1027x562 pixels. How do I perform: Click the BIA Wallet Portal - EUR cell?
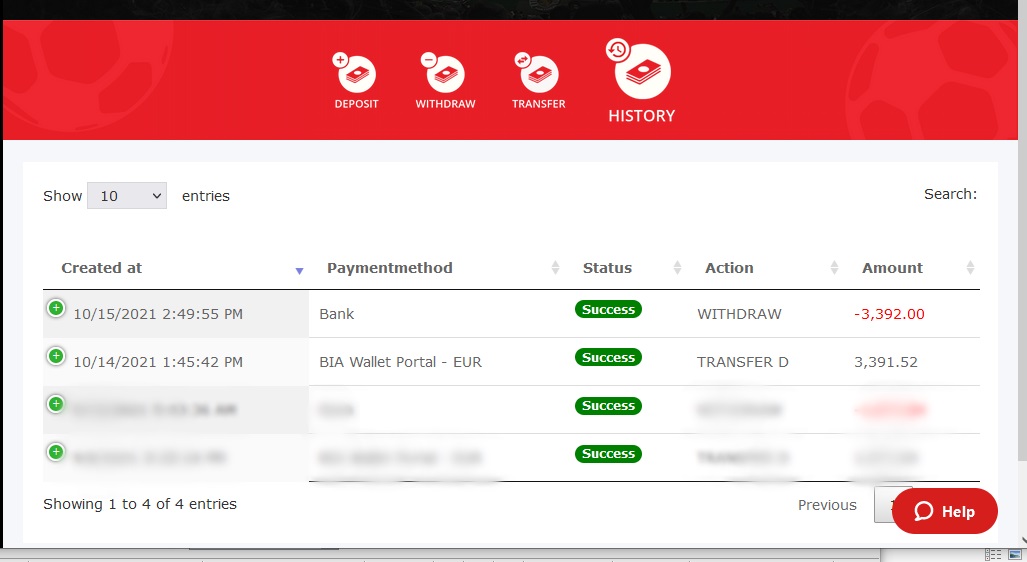point(400,362)
